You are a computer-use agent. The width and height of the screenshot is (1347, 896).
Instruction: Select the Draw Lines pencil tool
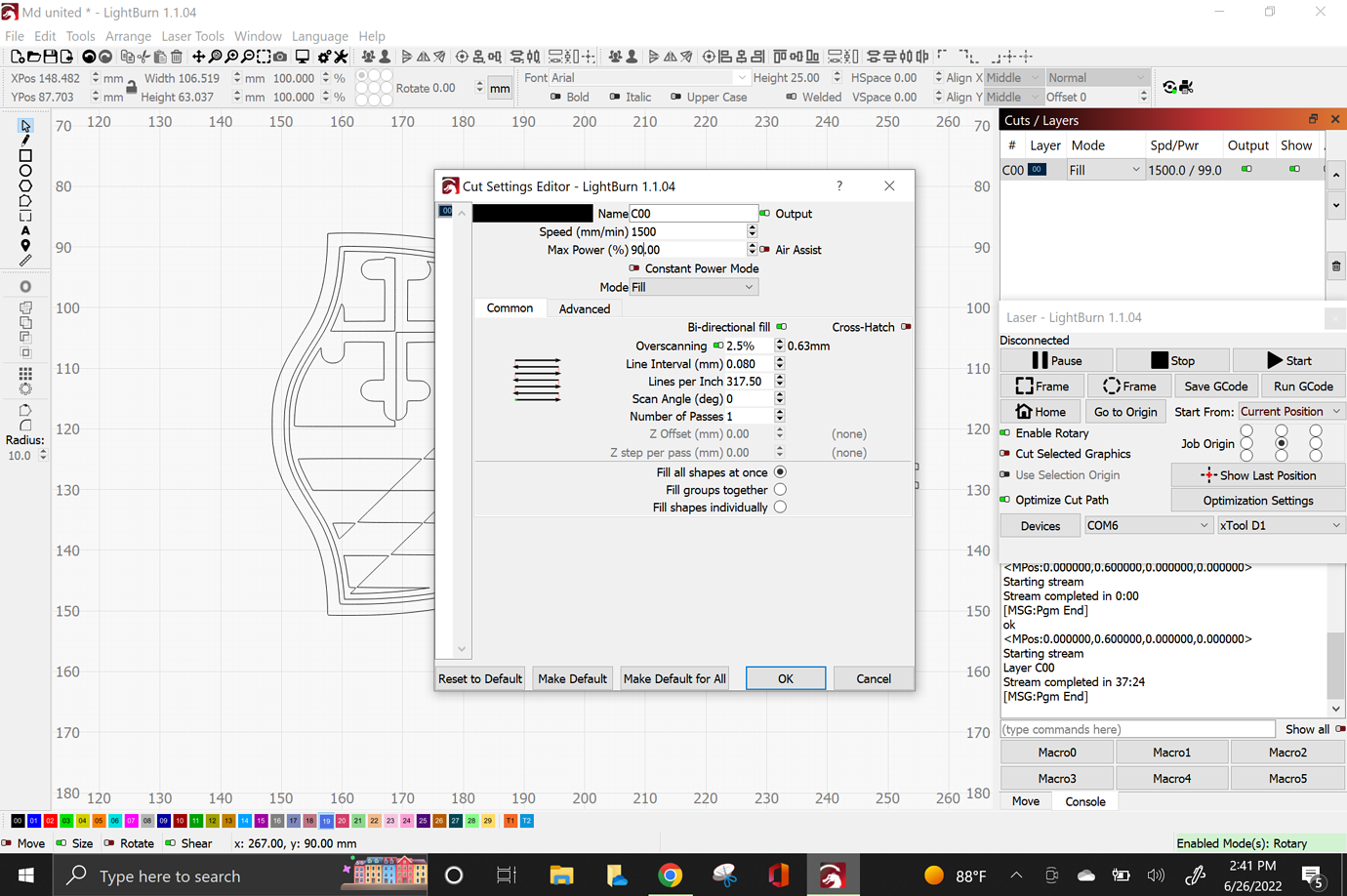point(25,141)
